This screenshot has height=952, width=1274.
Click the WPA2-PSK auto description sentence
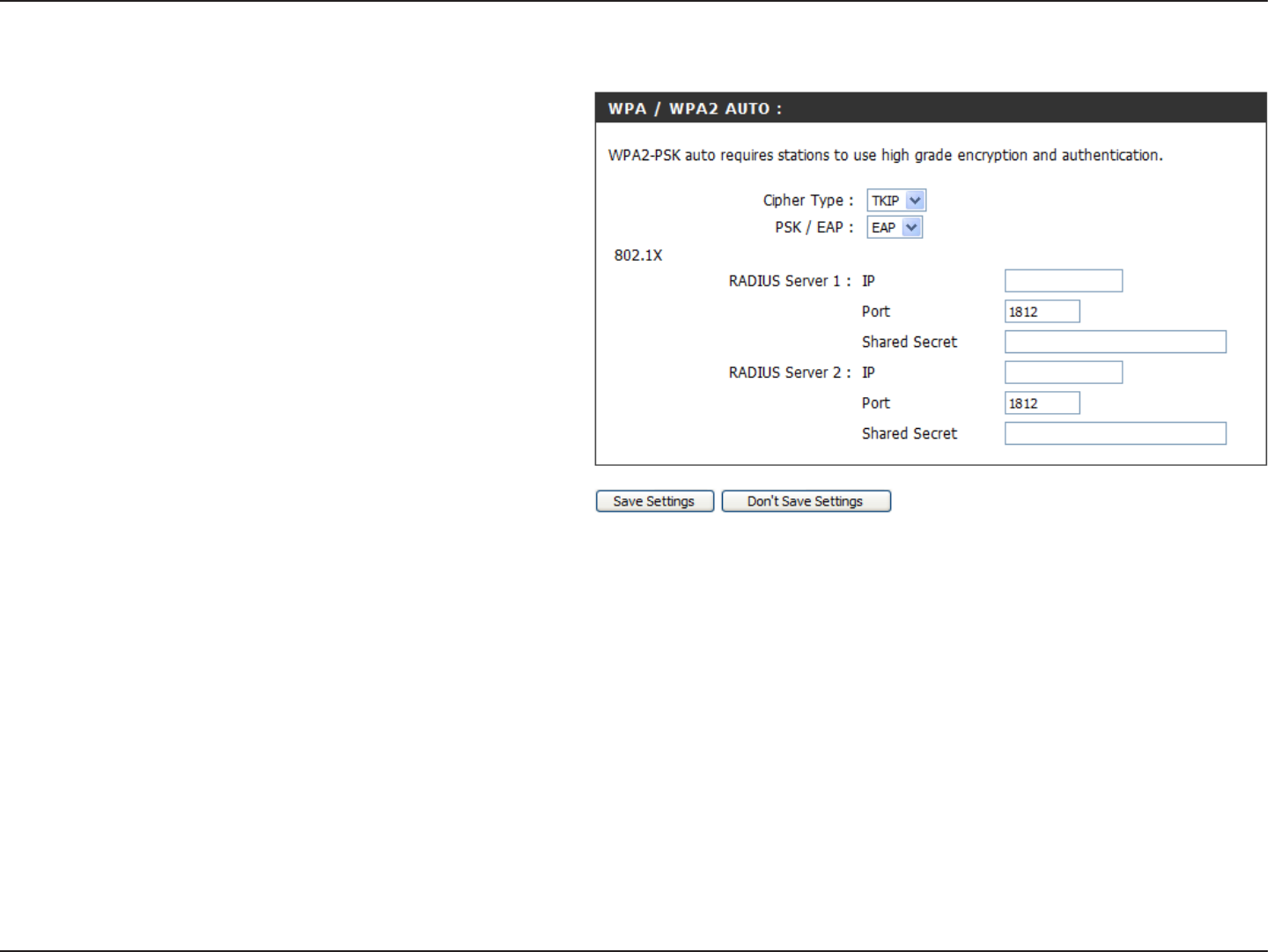(x=886, y=155)
